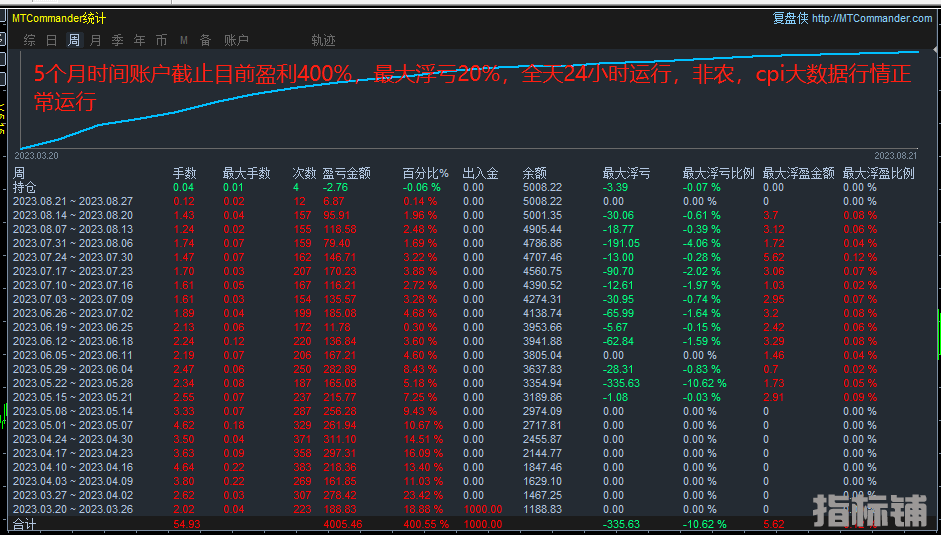Click the 合计 totals row label
The height and width of the screenshot is (535, 941).
[23, 523]
